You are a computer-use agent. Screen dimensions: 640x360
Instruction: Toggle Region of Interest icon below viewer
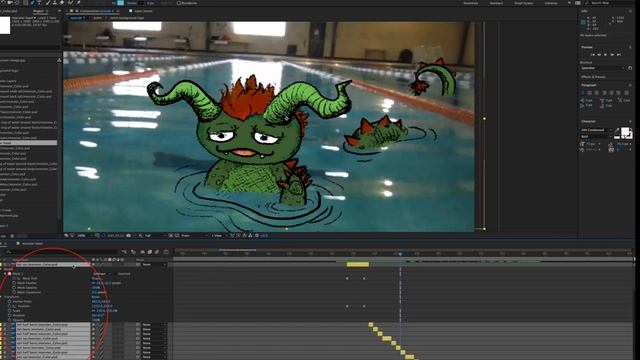171,236
